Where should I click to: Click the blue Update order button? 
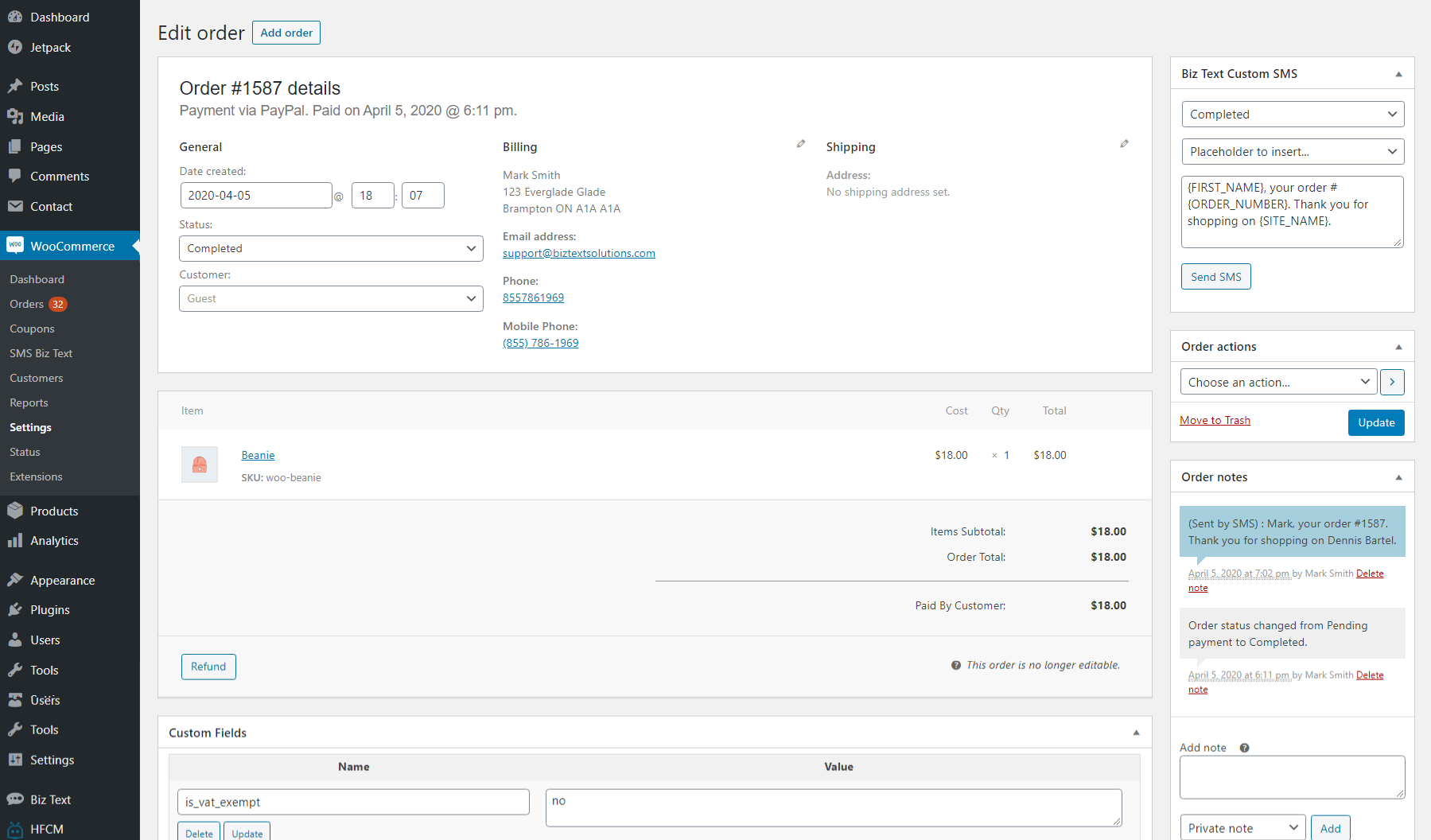click(1376, 422)
